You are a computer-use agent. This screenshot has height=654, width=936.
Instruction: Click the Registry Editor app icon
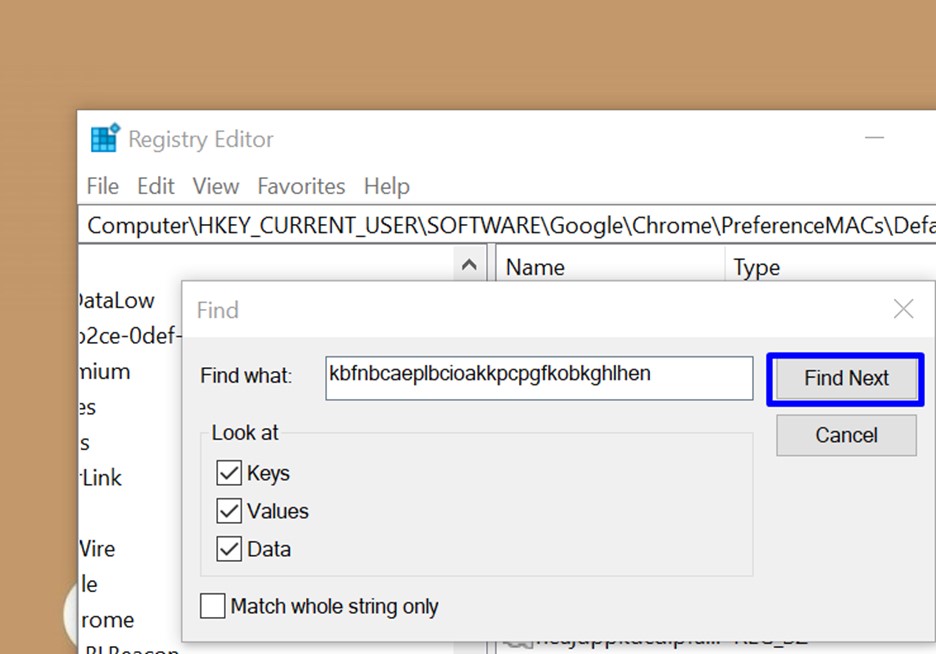[x=104, y=139]
